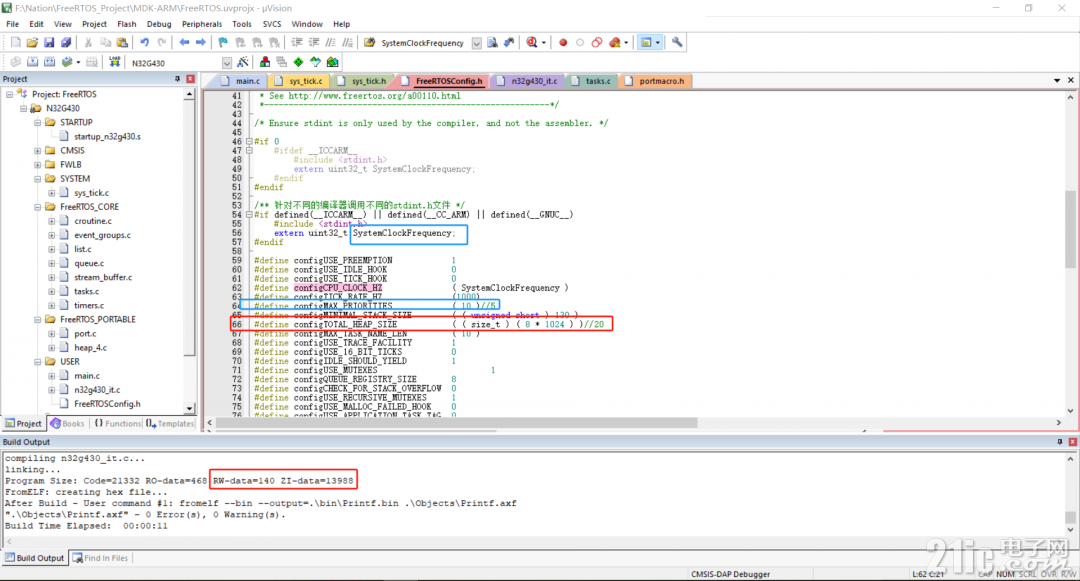This screenshot has height=581, width=1080.
Task: Click the Find in Files icon
Action: pos(369,43)
